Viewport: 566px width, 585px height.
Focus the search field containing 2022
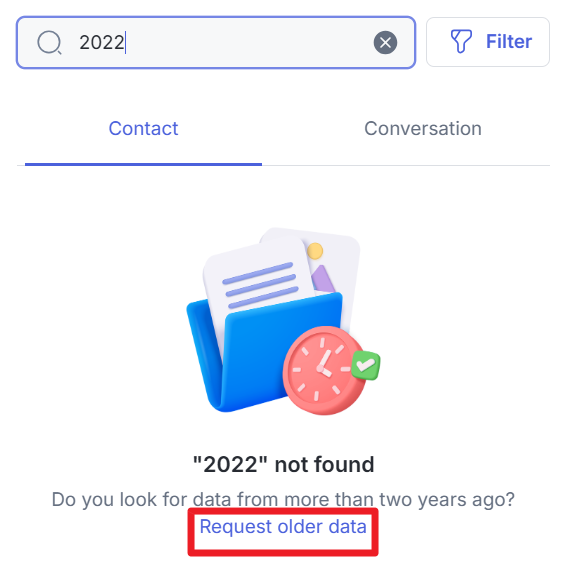tap(216, 42)
